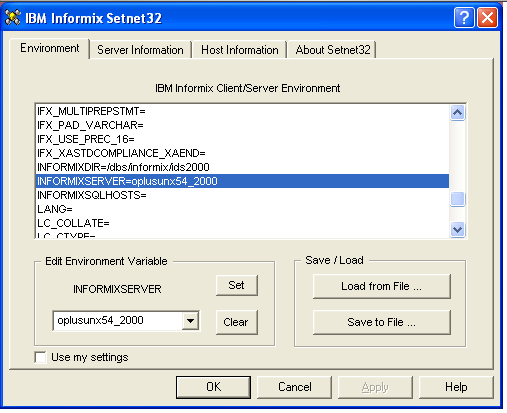Click Load from File button
This screenshot has width=507, height=413.
[382, 286]
